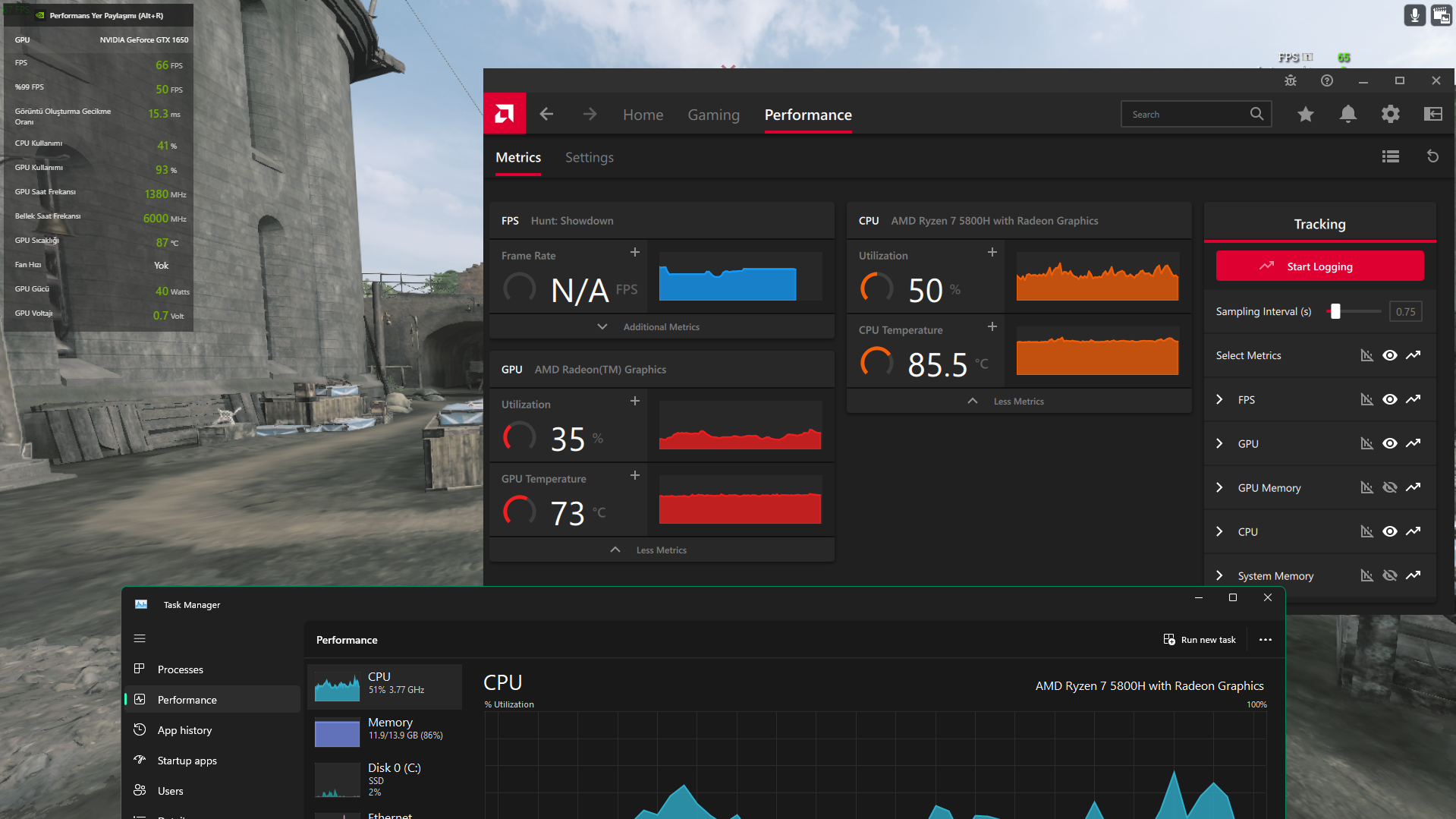Screen dimensions: 1456x819
Task: Add CPU Utilization metric with plus icon
Action: point(992,252)
